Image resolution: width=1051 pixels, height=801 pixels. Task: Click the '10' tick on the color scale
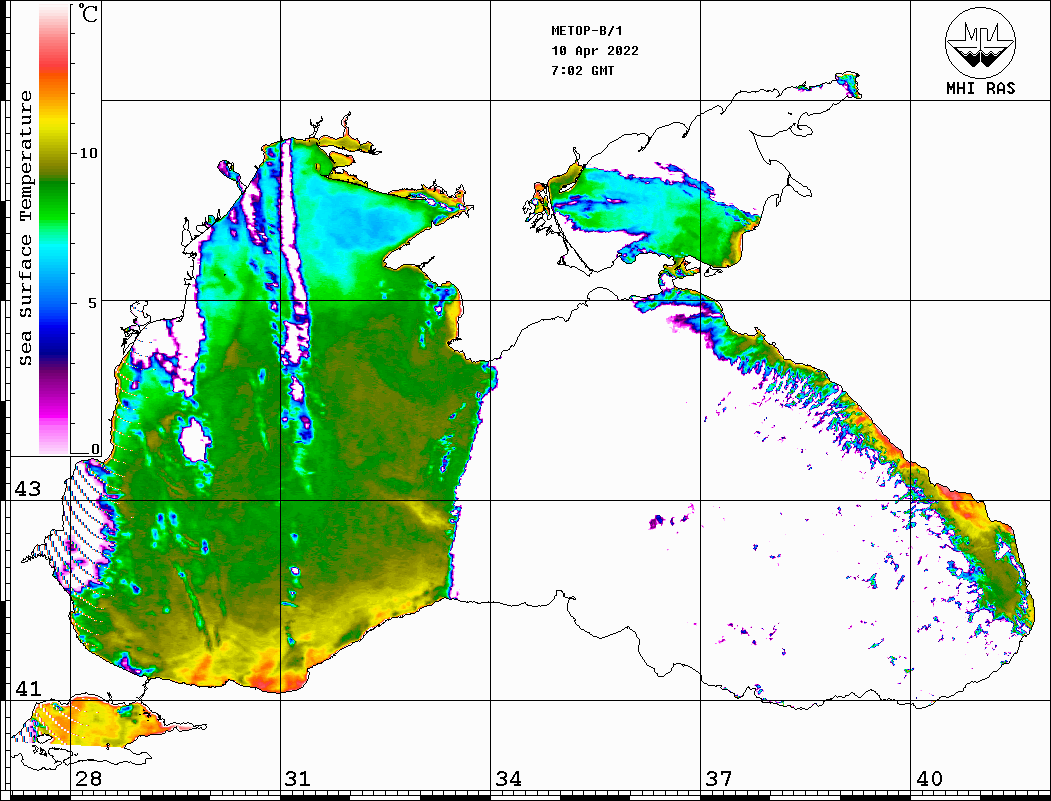[88, 153]
